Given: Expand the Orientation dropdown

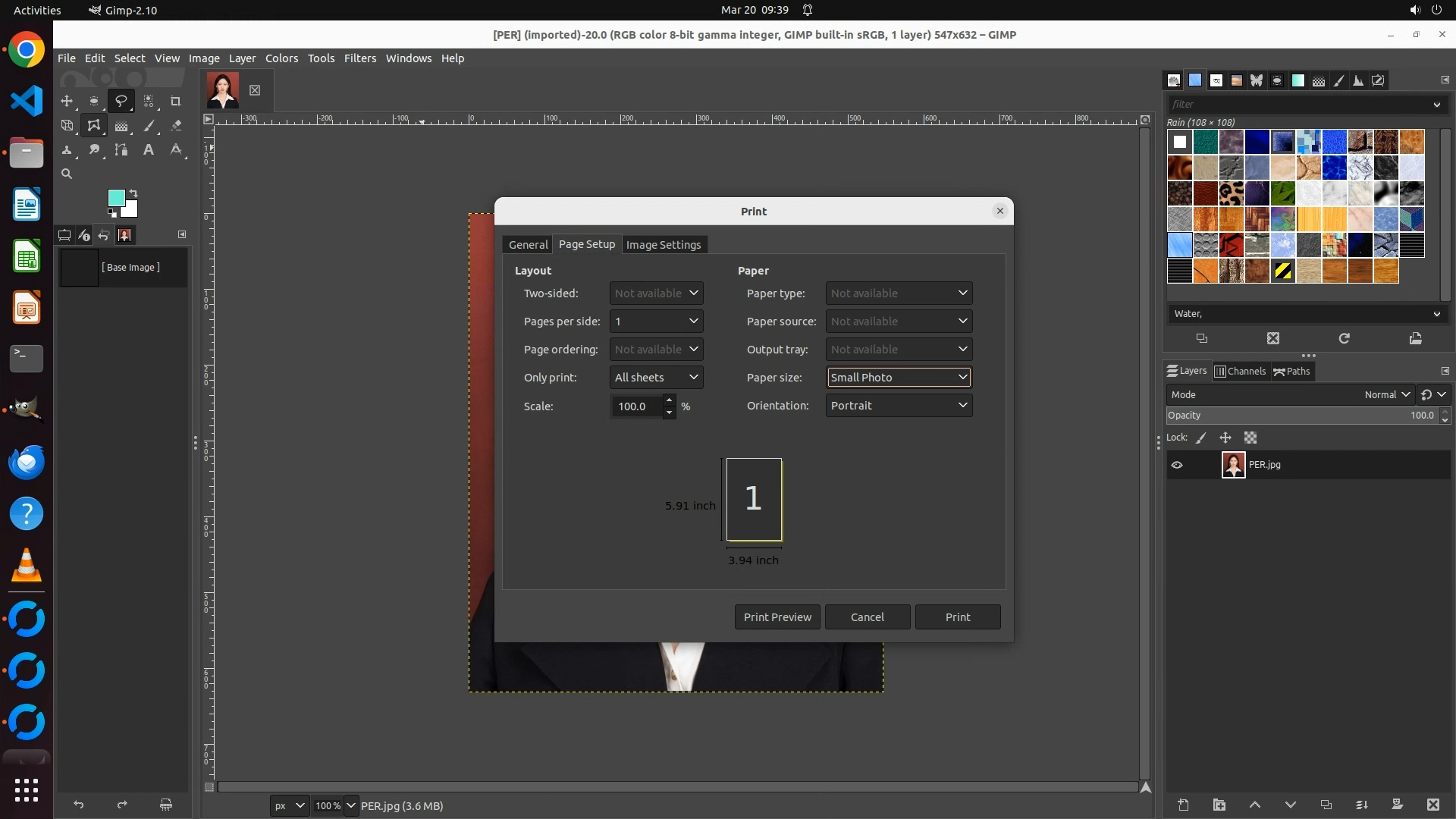Looking at the screenshot, I should [x=899, y=406].
